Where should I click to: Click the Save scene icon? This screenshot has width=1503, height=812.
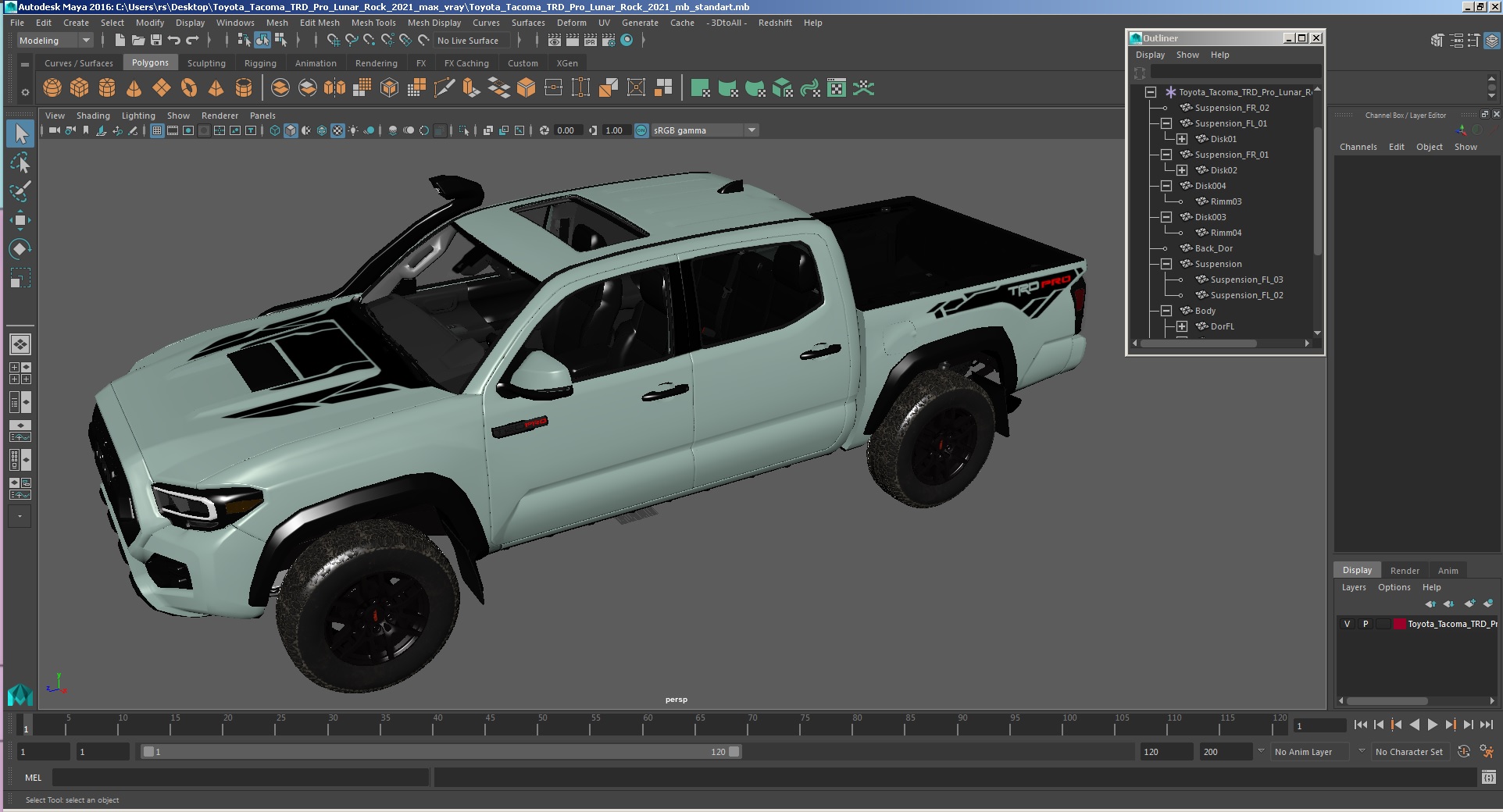click(156, 41)
